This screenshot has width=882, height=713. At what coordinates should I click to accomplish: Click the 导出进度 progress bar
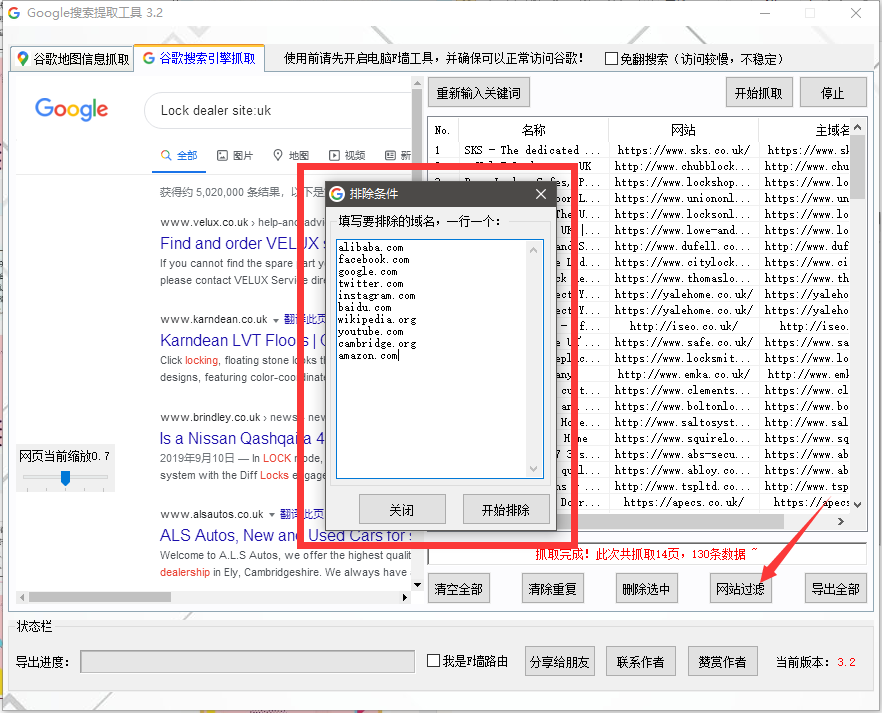tap(248, 662)
